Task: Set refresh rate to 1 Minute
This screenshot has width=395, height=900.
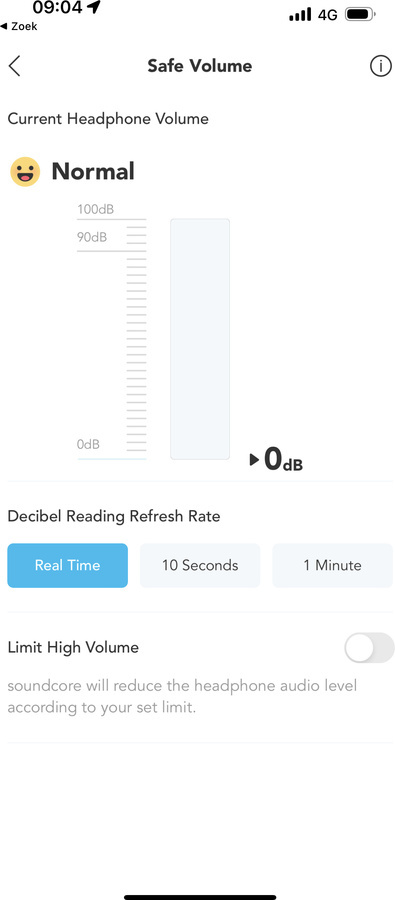Action: pos(332,565)
